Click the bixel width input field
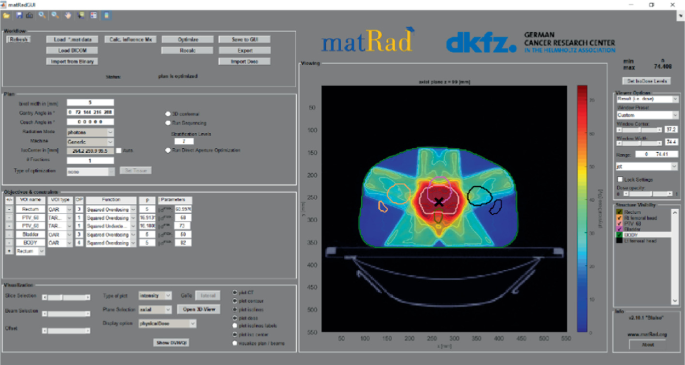 [x=90, y=103]
